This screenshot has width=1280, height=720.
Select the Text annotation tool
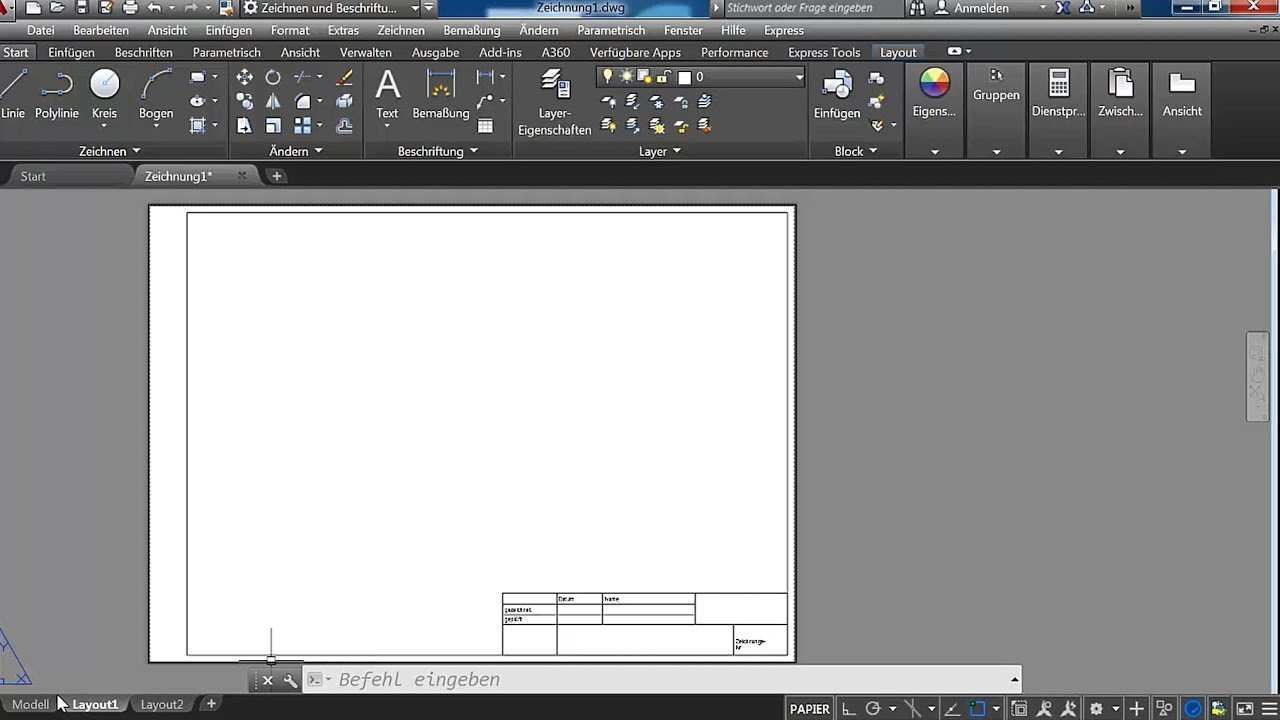point(387,93)
